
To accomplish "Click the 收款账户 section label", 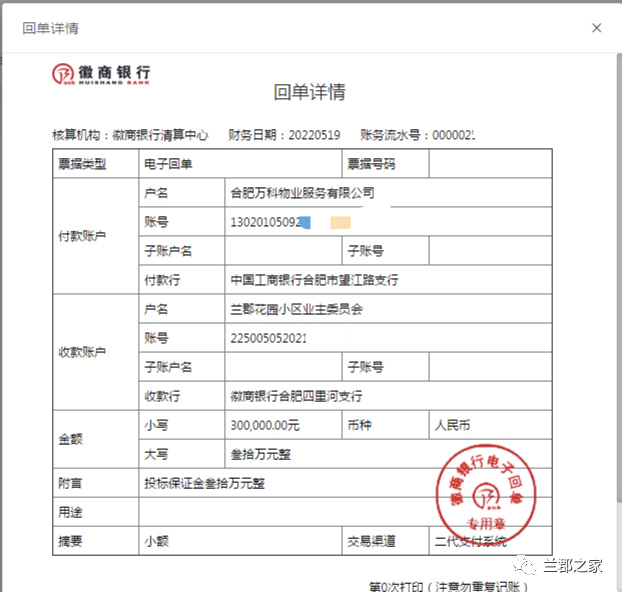I will [82, 352].
